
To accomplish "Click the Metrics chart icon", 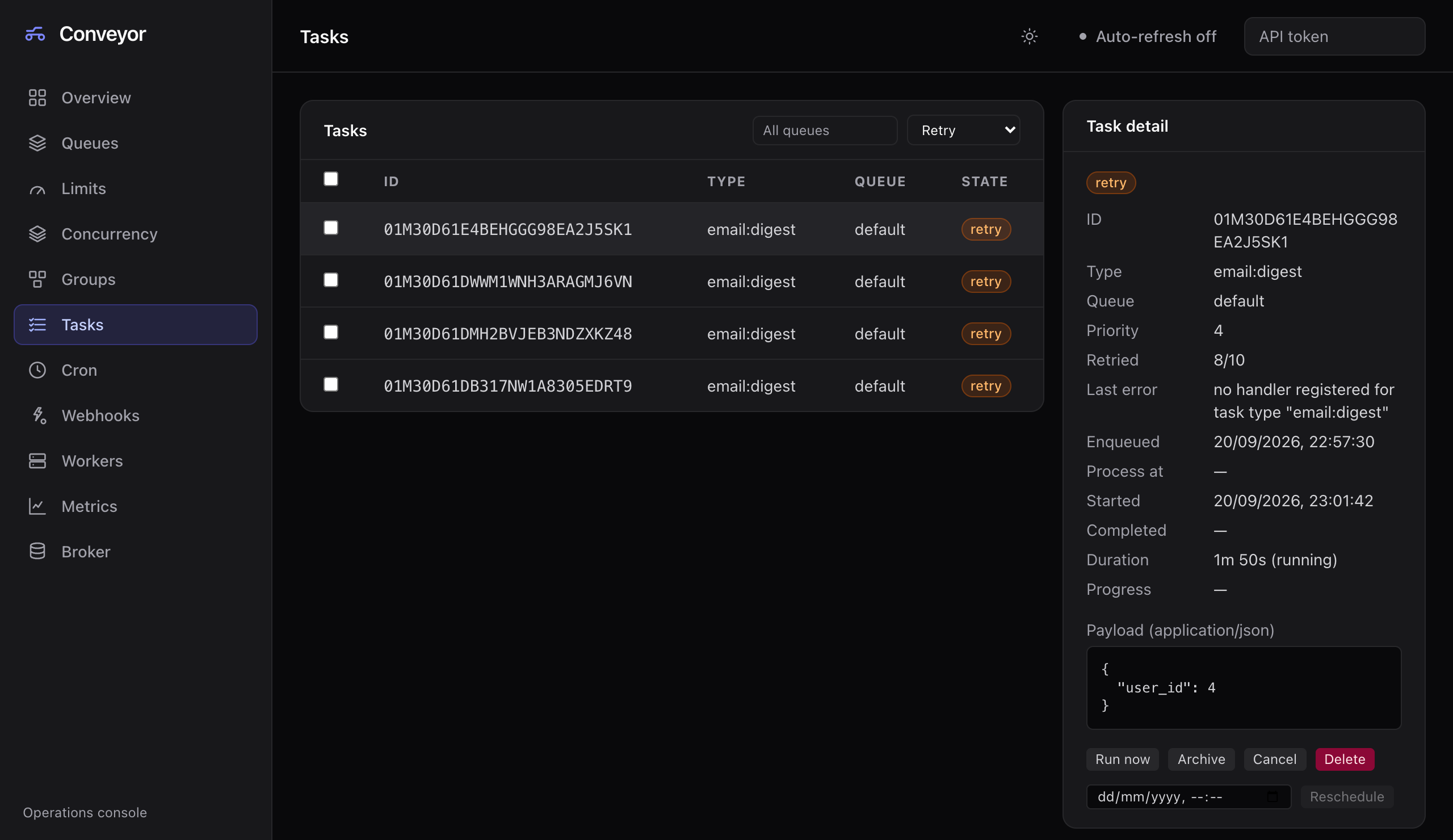I will tap(37, 506).
